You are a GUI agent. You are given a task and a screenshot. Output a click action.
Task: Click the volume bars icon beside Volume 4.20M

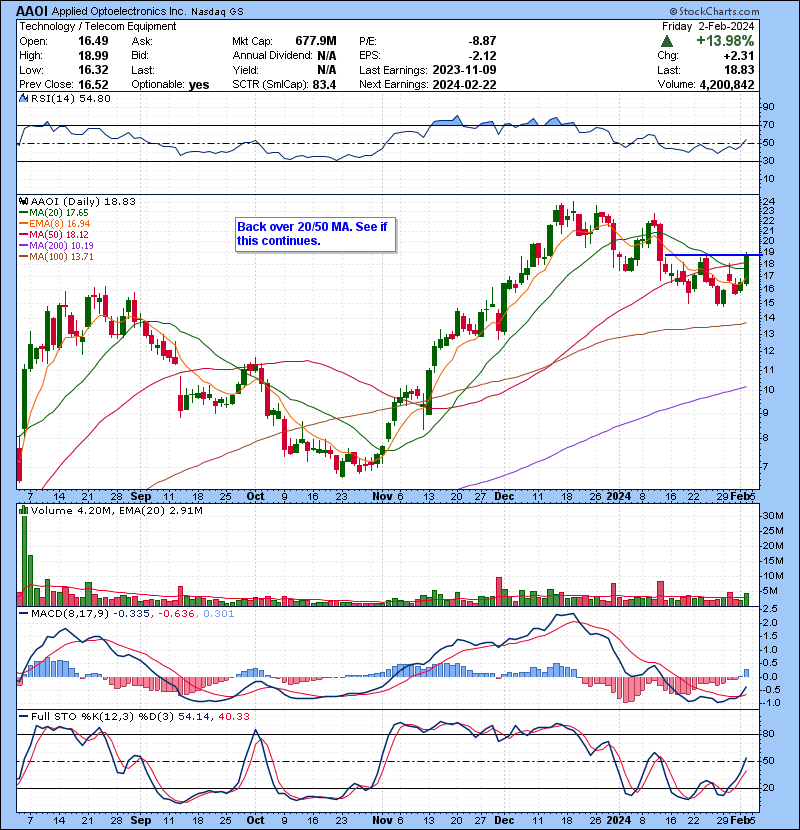[23, 510]
